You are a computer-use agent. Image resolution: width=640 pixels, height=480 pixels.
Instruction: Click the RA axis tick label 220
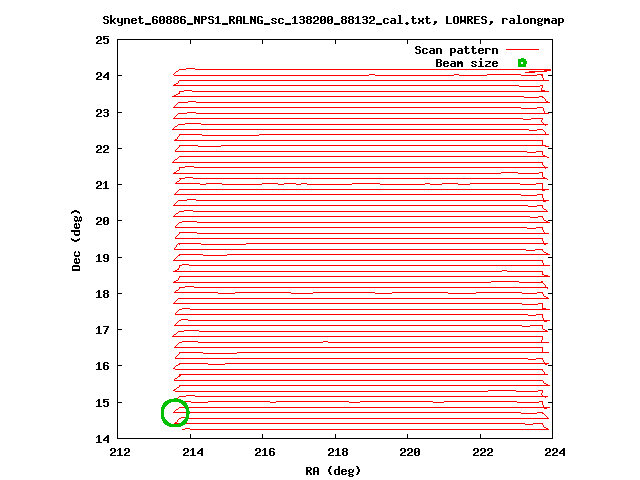(x=410, y=452)
